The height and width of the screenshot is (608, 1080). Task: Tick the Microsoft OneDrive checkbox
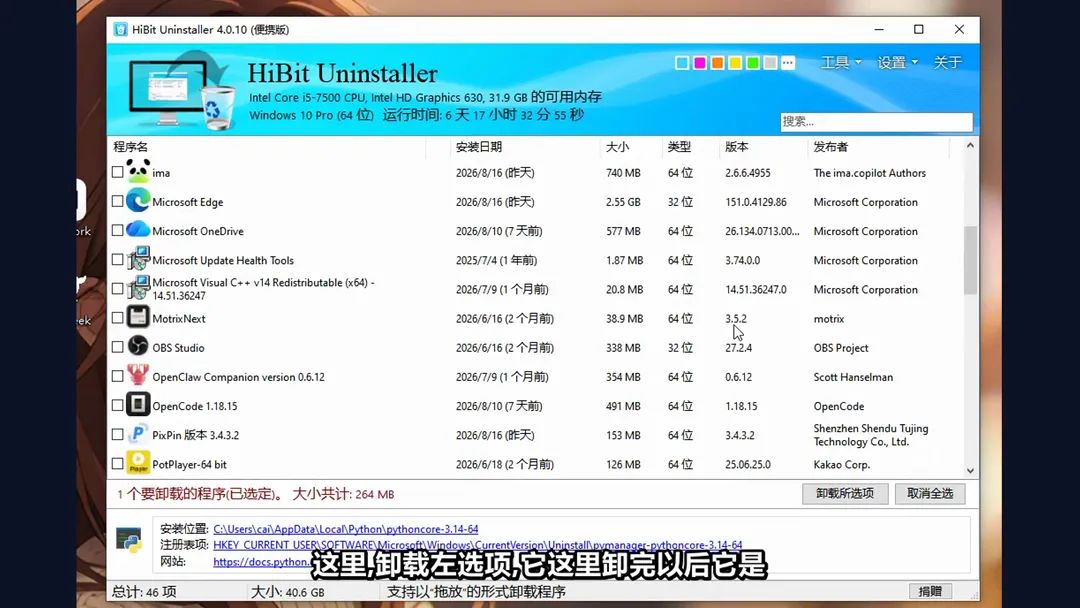117,230
